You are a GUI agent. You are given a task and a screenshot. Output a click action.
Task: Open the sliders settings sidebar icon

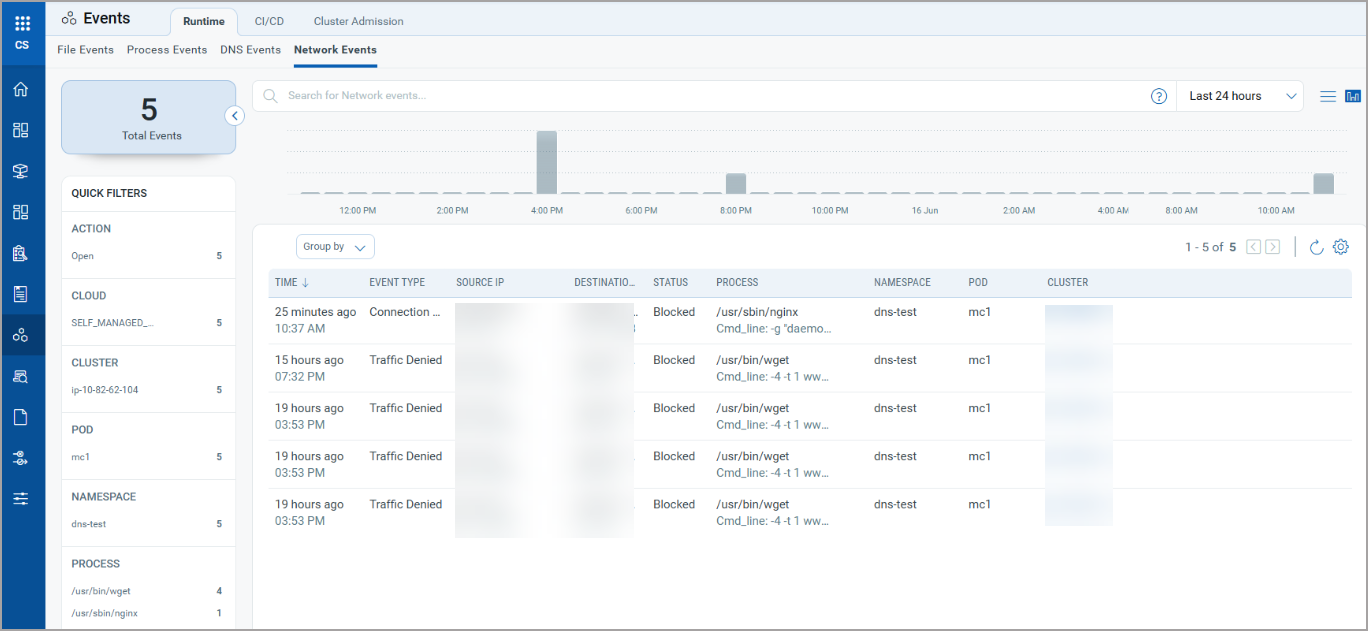coord(20,499)
